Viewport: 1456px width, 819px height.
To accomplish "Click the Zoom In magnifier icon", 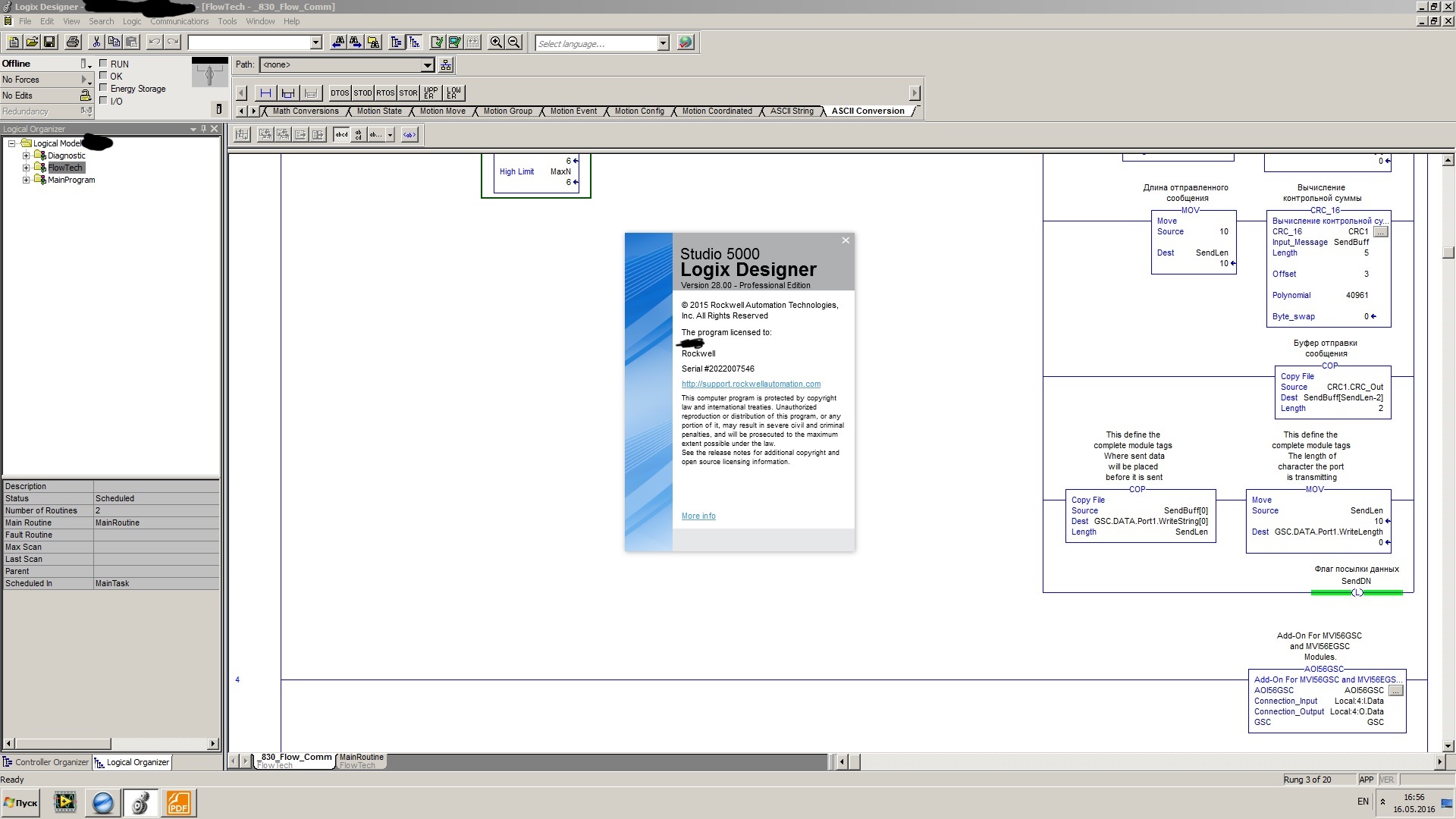I will [x=496, y=42].
